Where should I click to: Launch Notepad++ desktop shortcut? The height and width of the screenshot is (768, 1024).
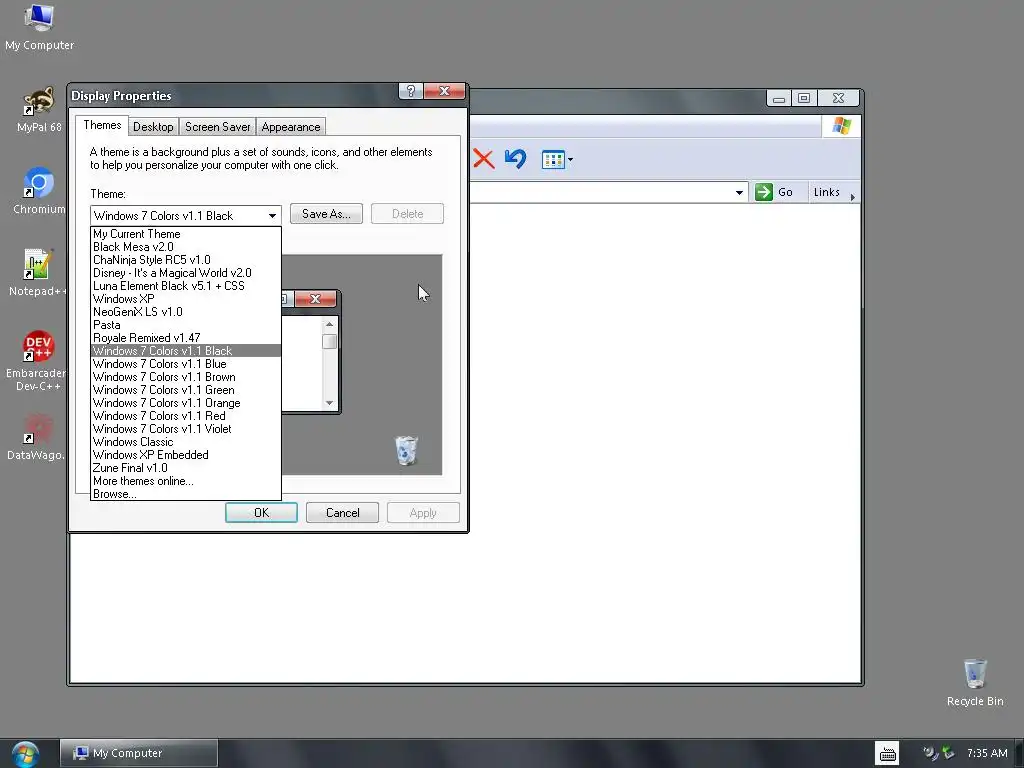tap(38, 272)
